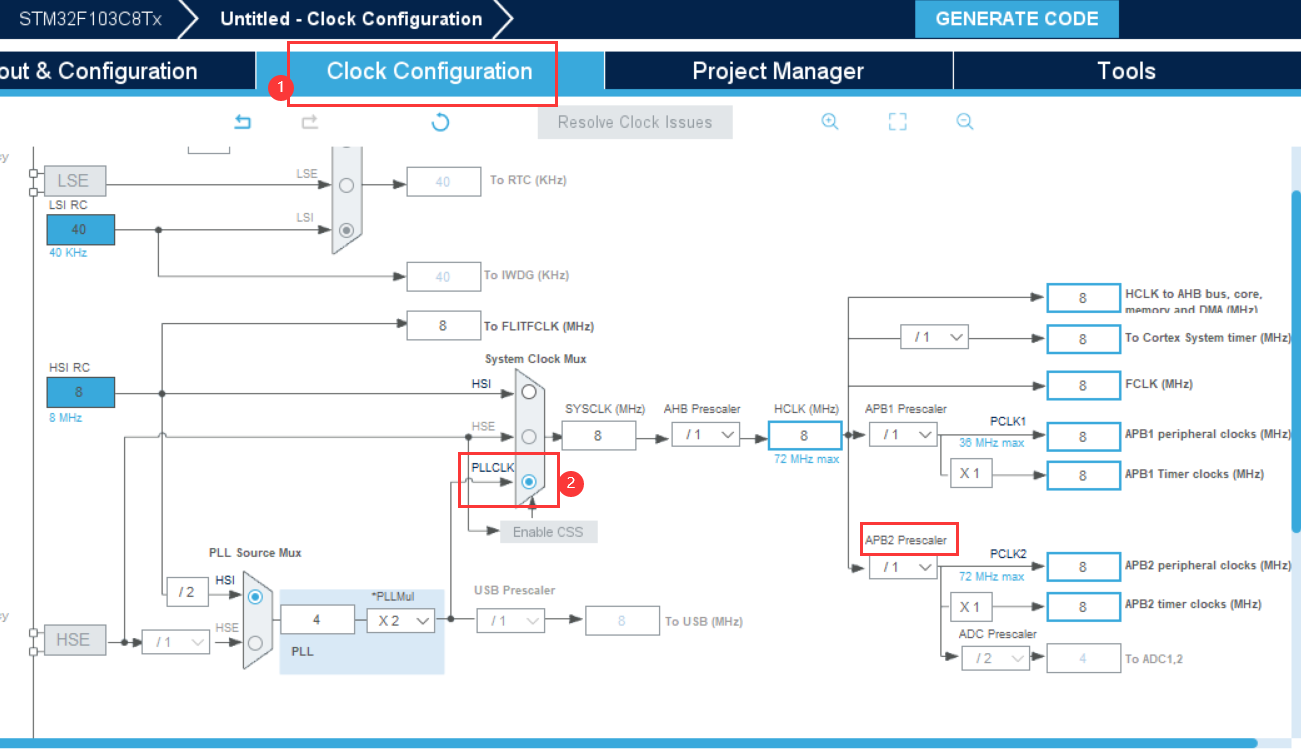The image size is (1301, 754).
Task: Click the Enable CSS button
Action: [x=548, y=531]
